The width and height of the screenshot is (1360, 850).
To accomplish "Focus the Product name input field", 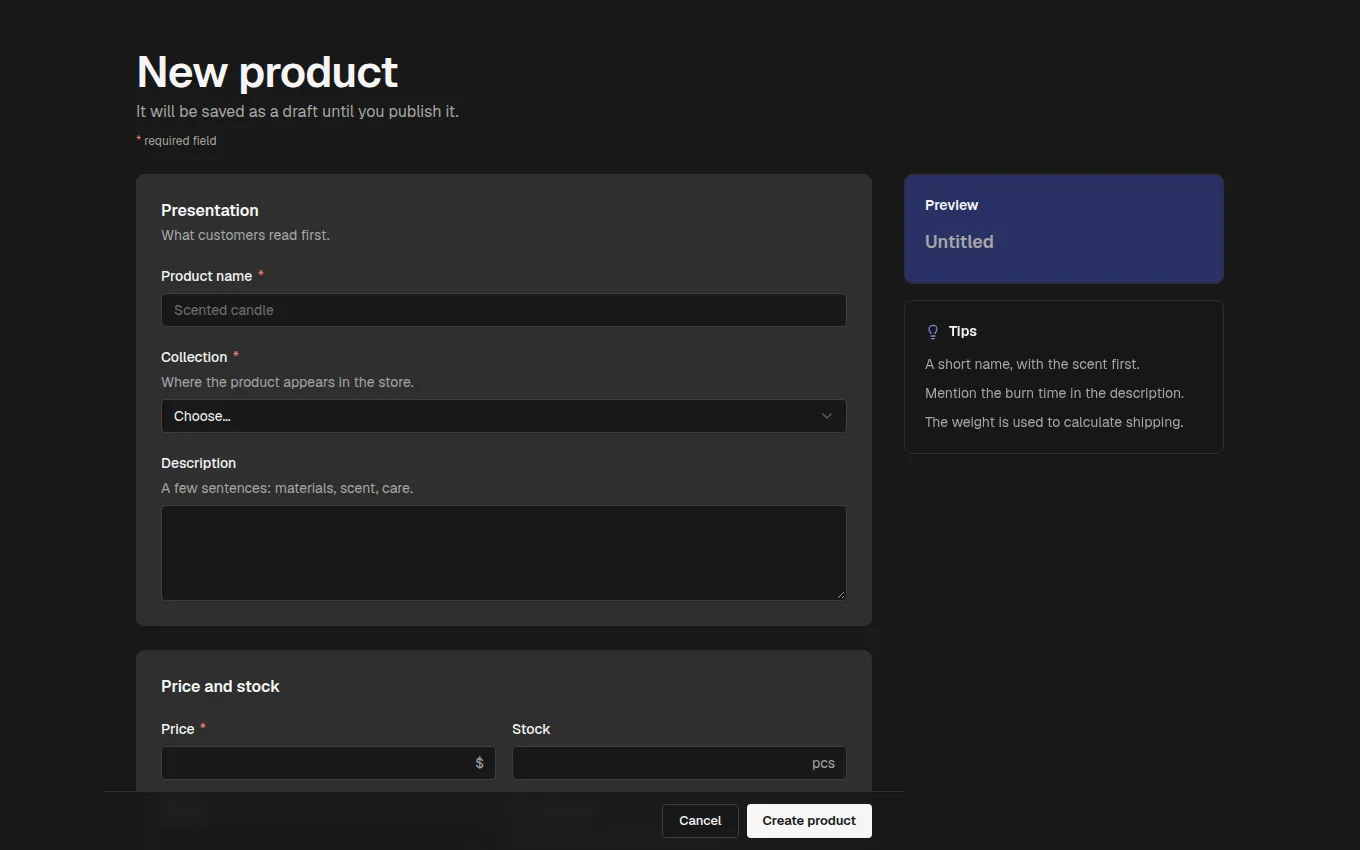I will coord(504,310).
